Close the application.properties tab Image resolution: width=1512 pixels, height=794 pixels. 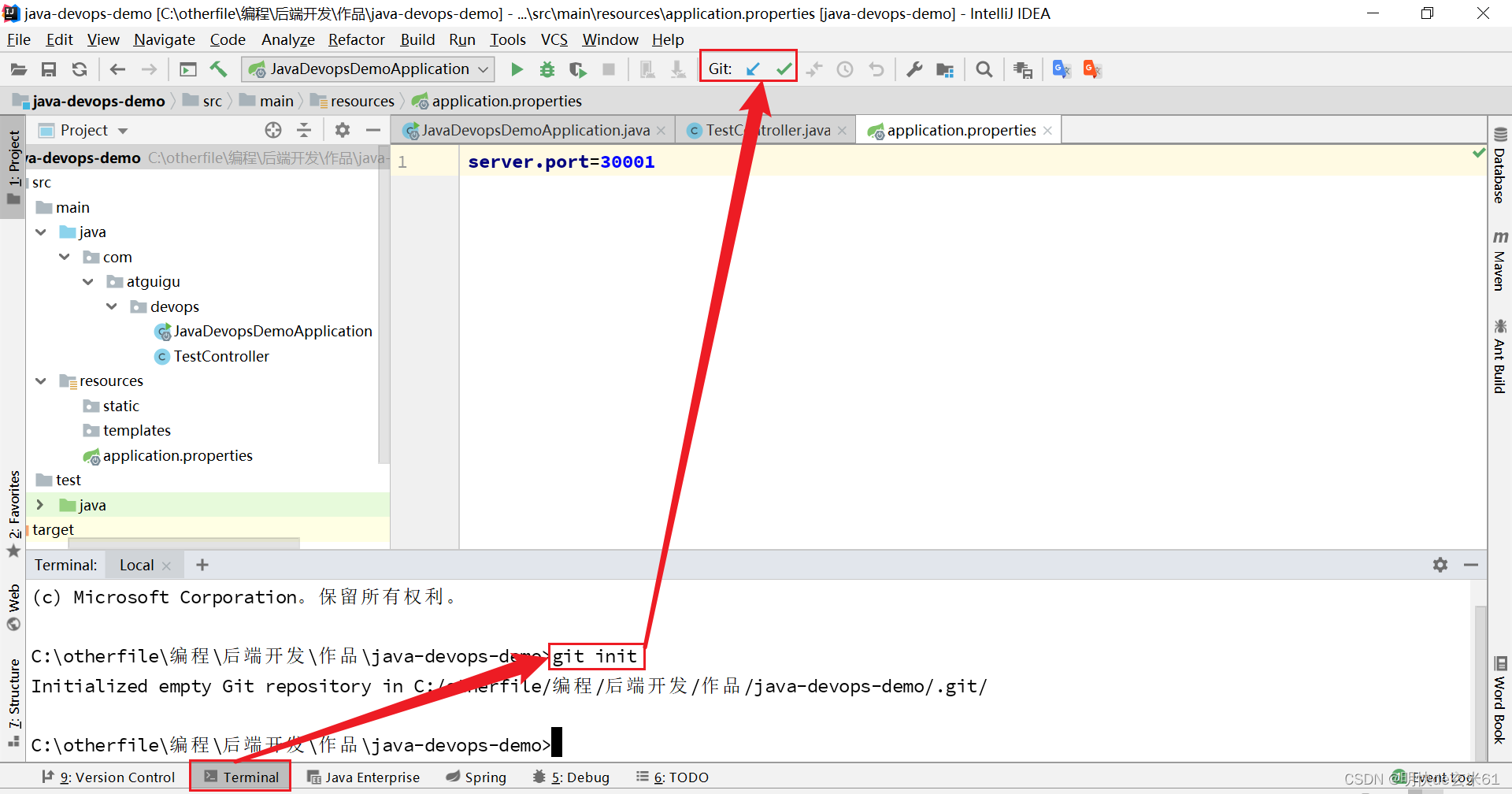click(1047, 131)
